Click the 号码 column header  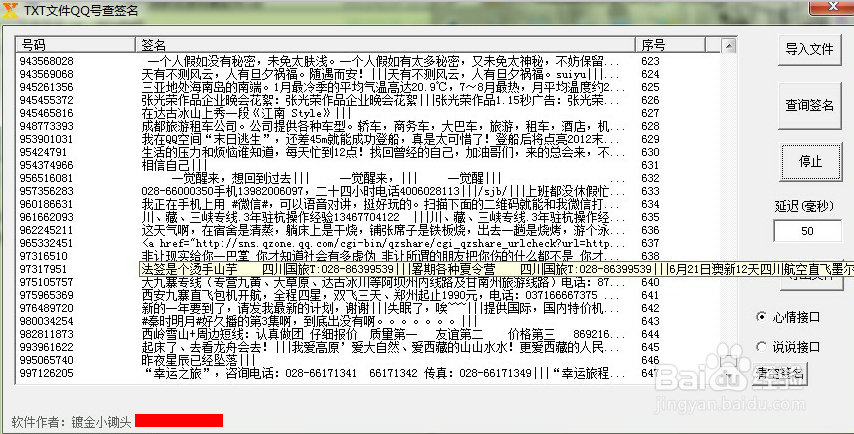75,45
